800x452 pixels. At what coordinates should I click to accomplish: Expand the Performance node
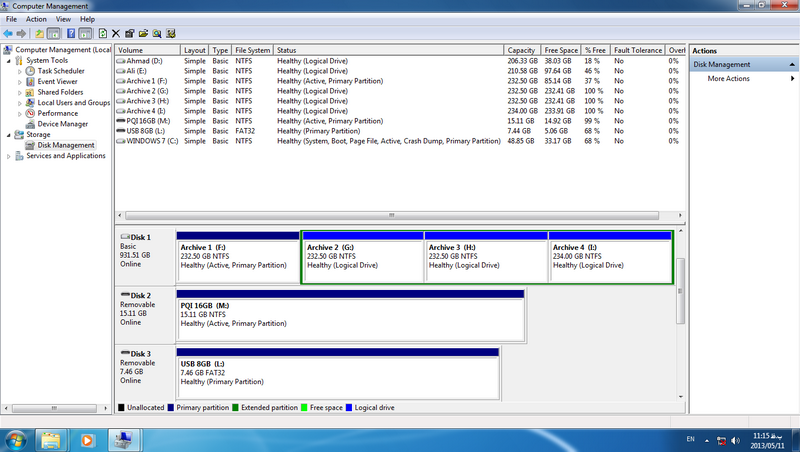20,114
